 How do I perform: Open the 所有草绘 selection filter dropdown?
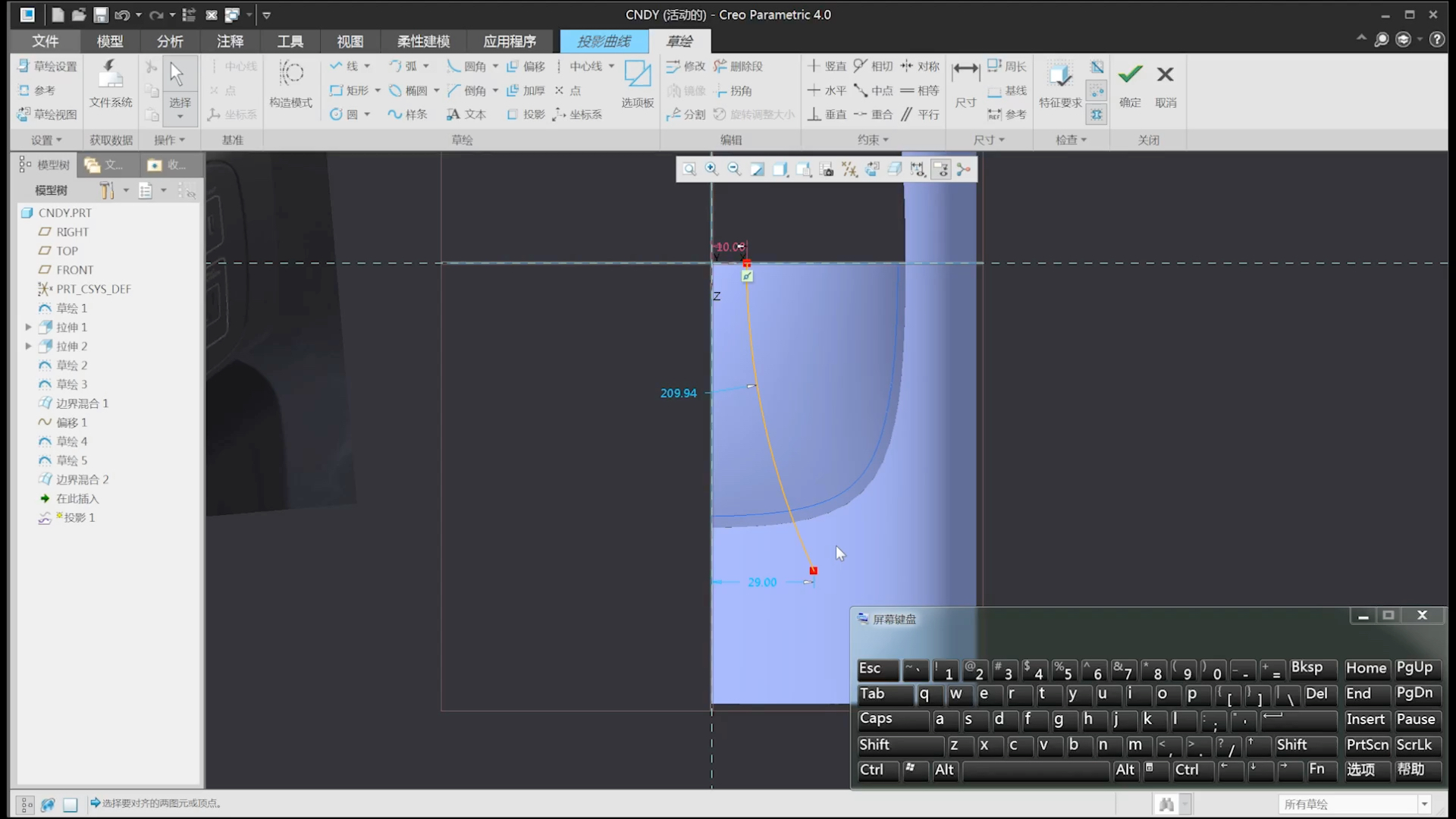(x=1424, y=804)
